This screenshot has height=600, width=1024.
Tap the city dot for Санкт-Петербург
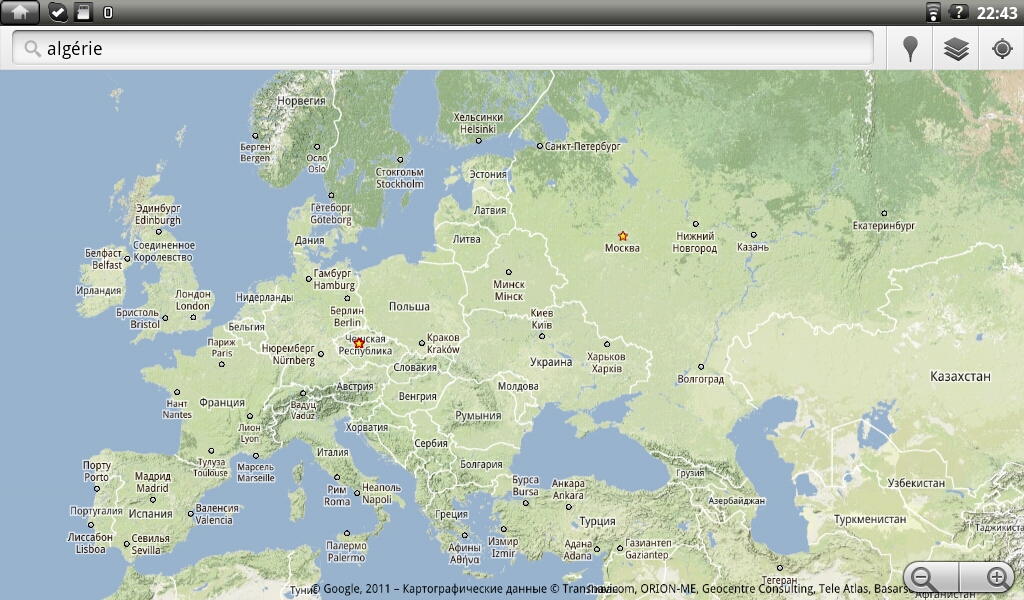point(540,146)
